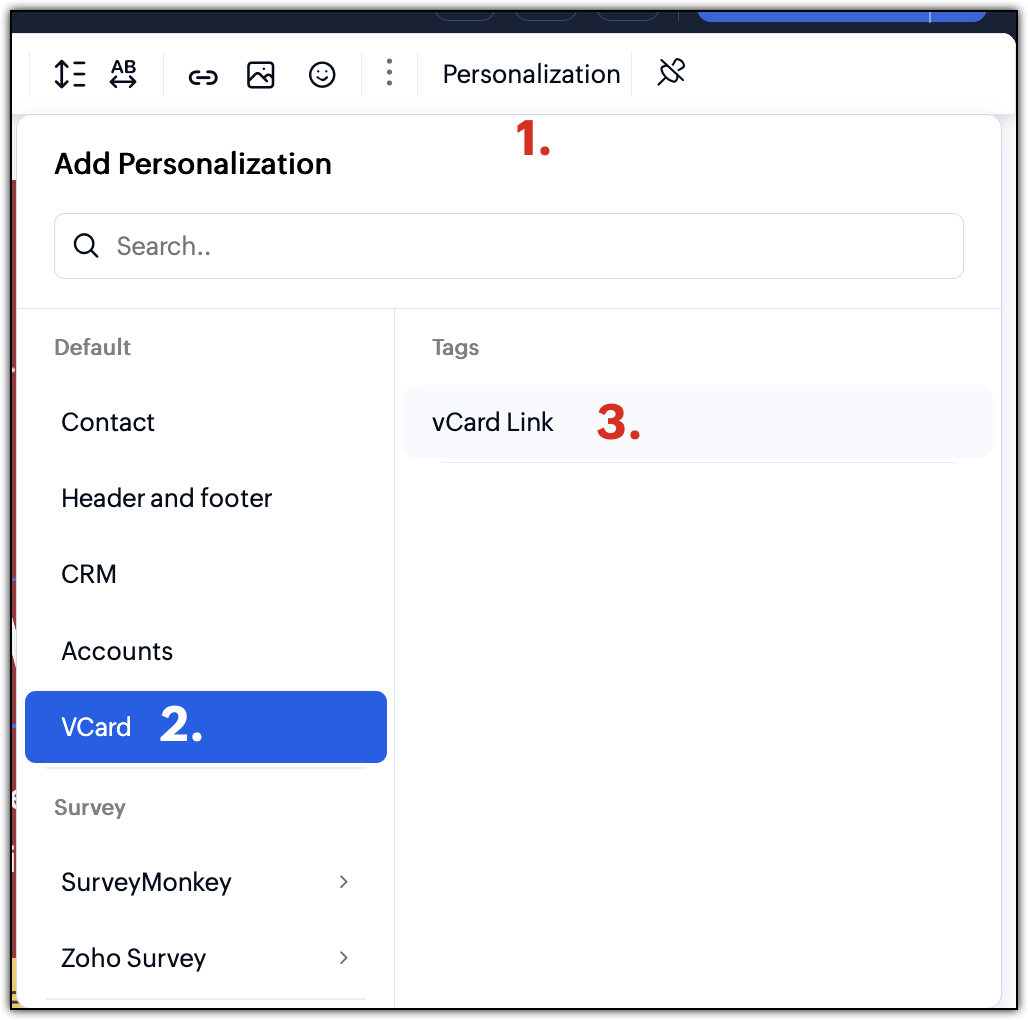
Task: Open the three-dot more options menu
Action: click(389, 73)
